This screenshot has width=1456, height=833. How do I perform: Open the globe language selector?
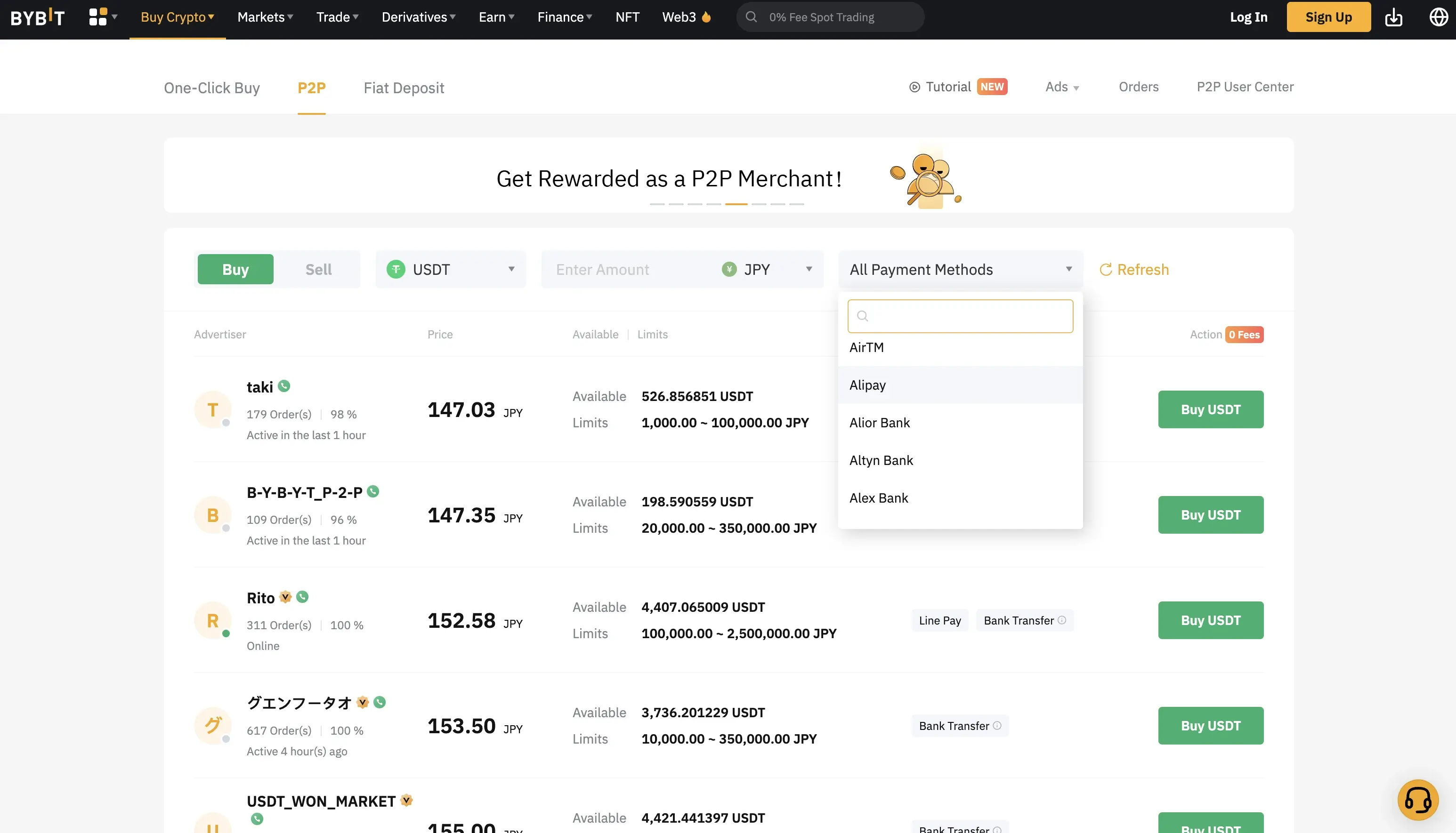coord(1438,17)
